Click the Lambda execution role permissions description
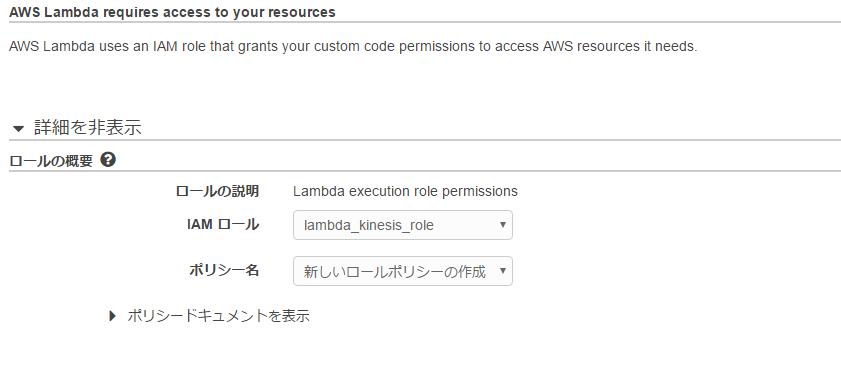This screenshot has height=386, width=841. tap(405, 191)
